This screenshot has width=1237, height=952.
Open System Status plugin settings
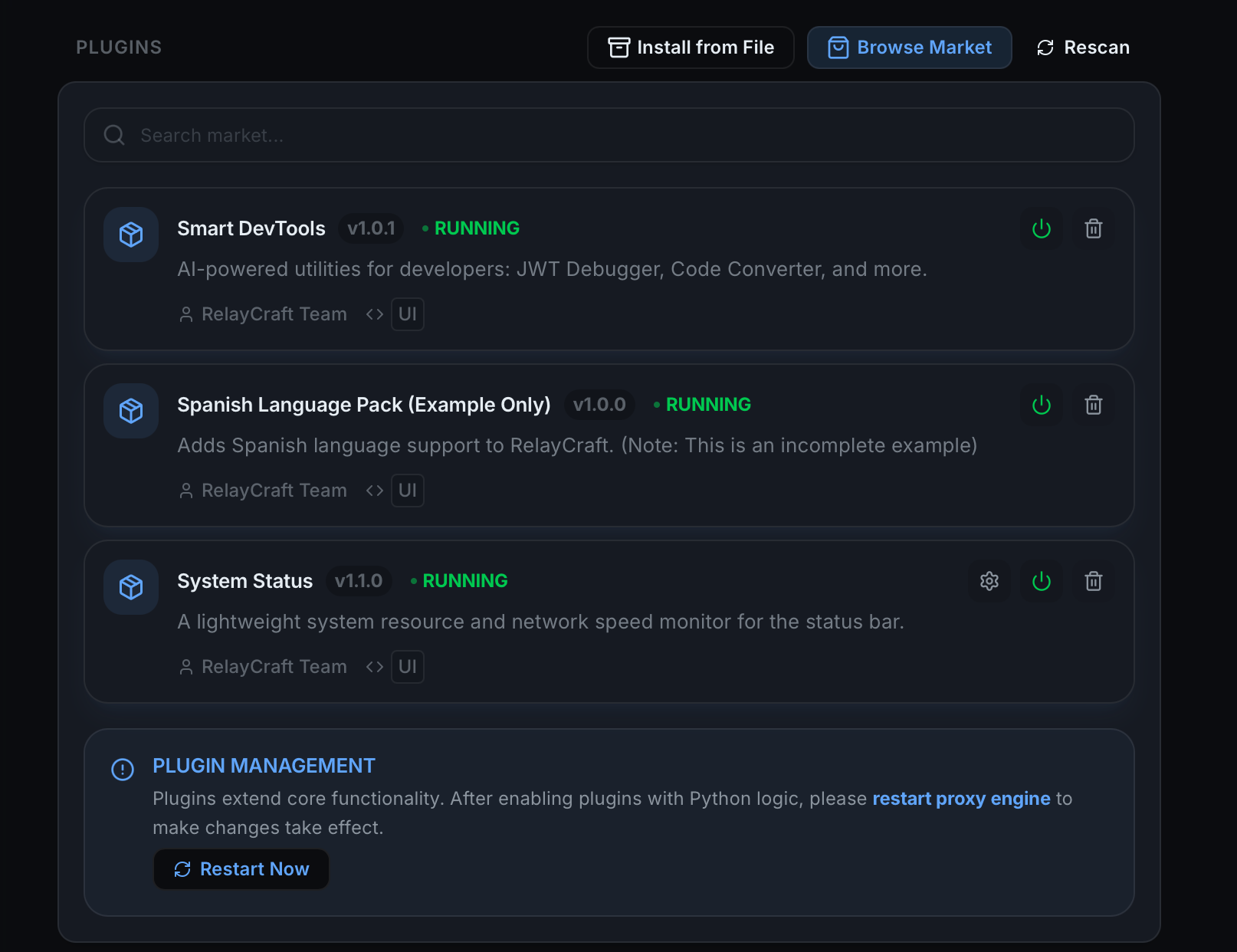click(989, 581)
